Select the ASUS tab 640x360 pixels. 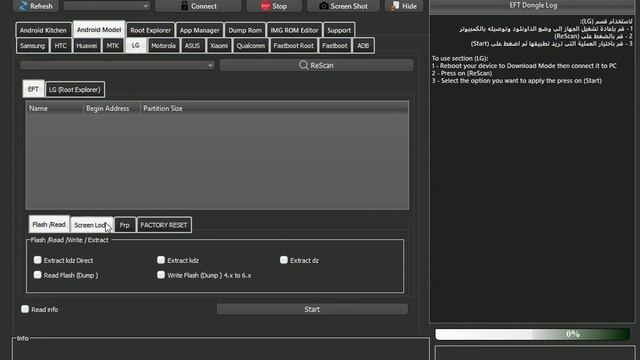pos(192,46)
